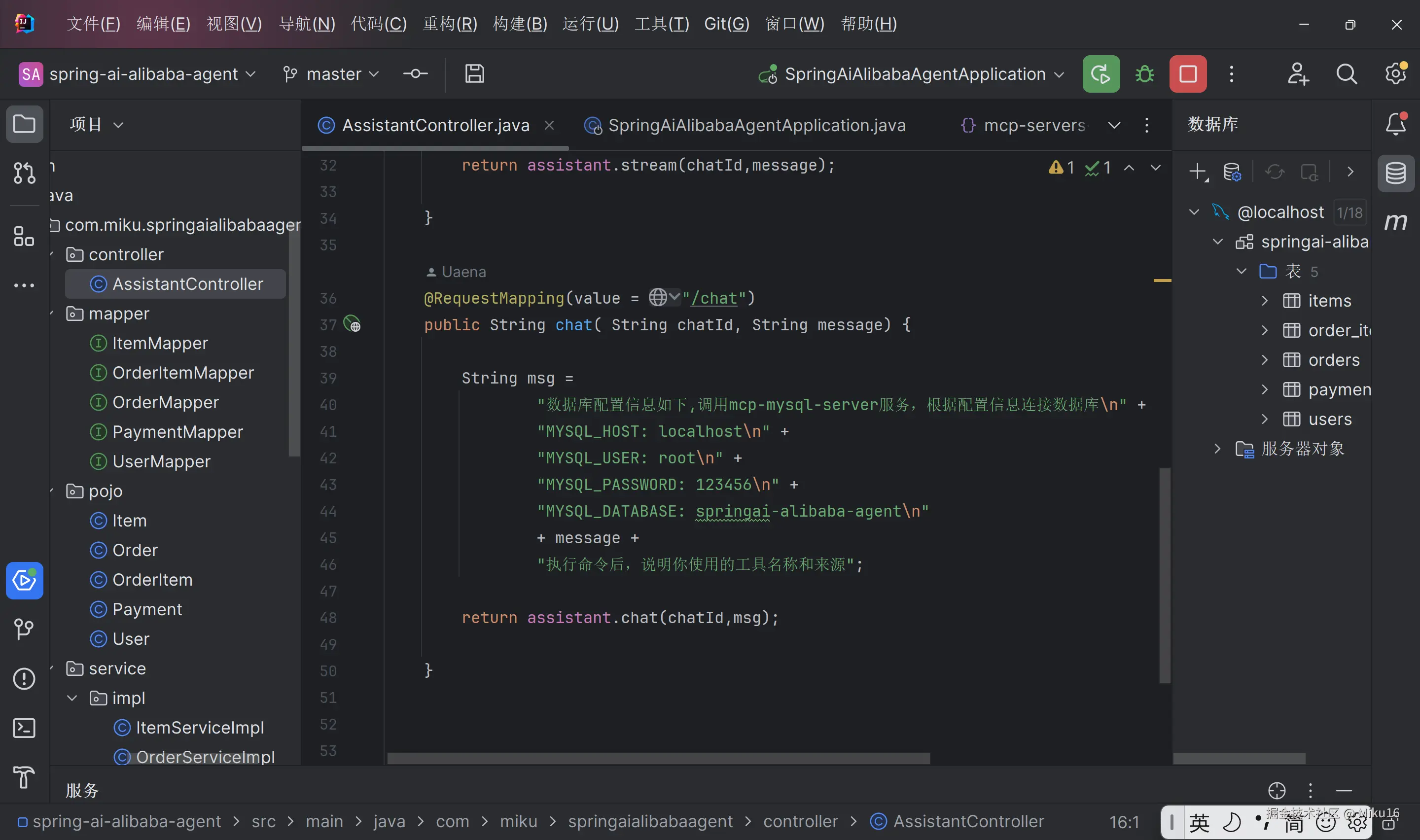Click the Save all disk icon
Viewport: 1420px width, 840px height.
point(474,73)
